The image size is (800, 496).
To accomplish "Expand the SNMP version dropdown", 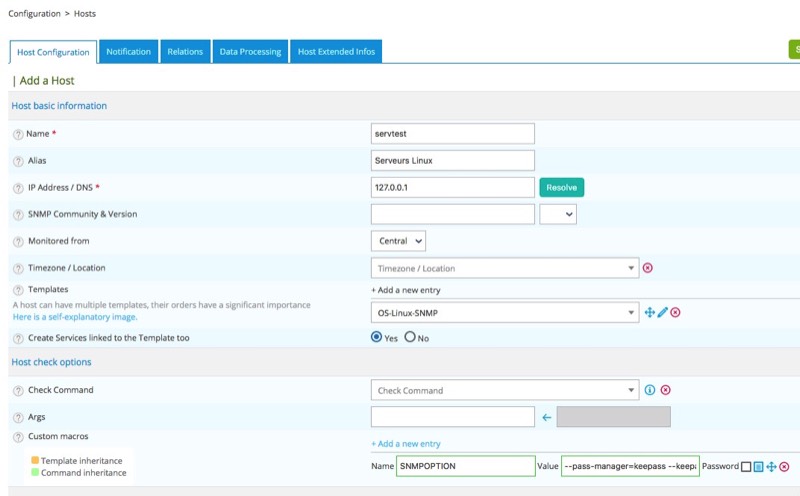I will 558,214.
